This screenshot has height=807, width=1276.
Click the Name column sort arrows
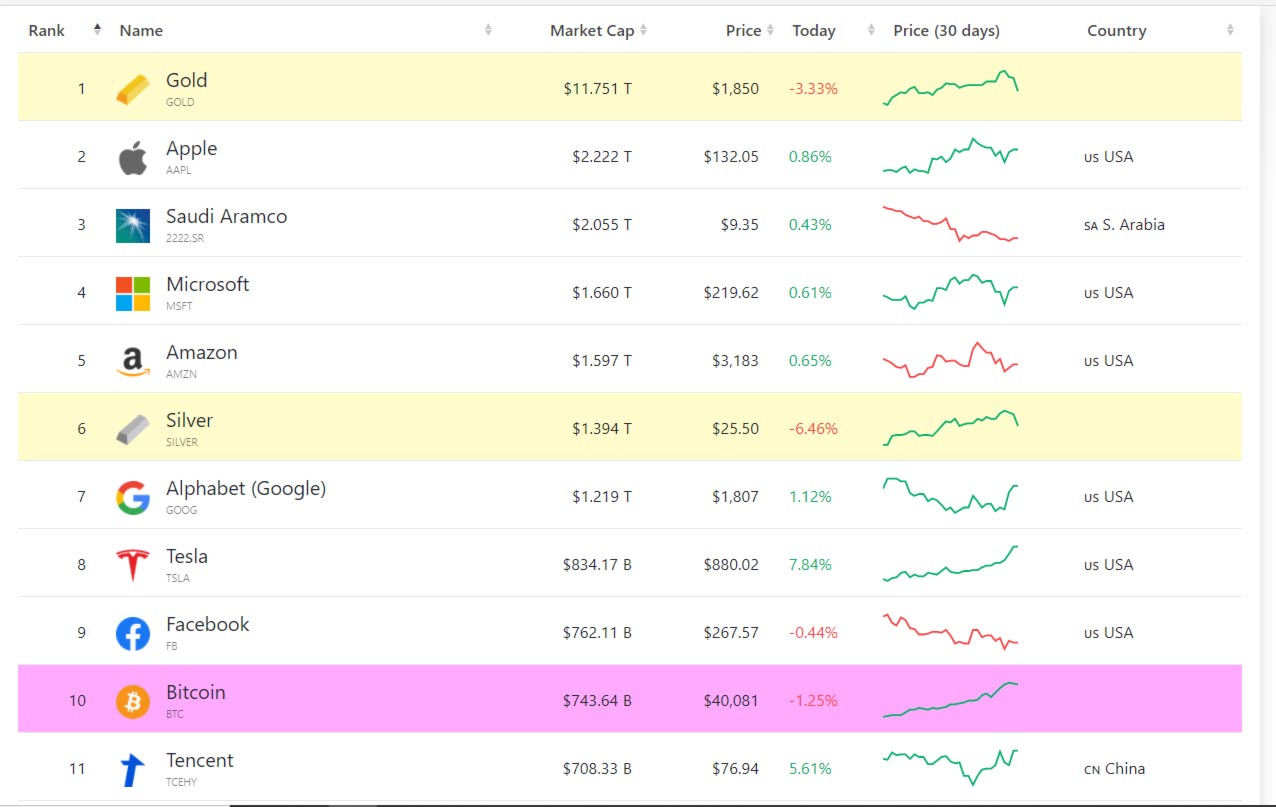pos(488,30)
